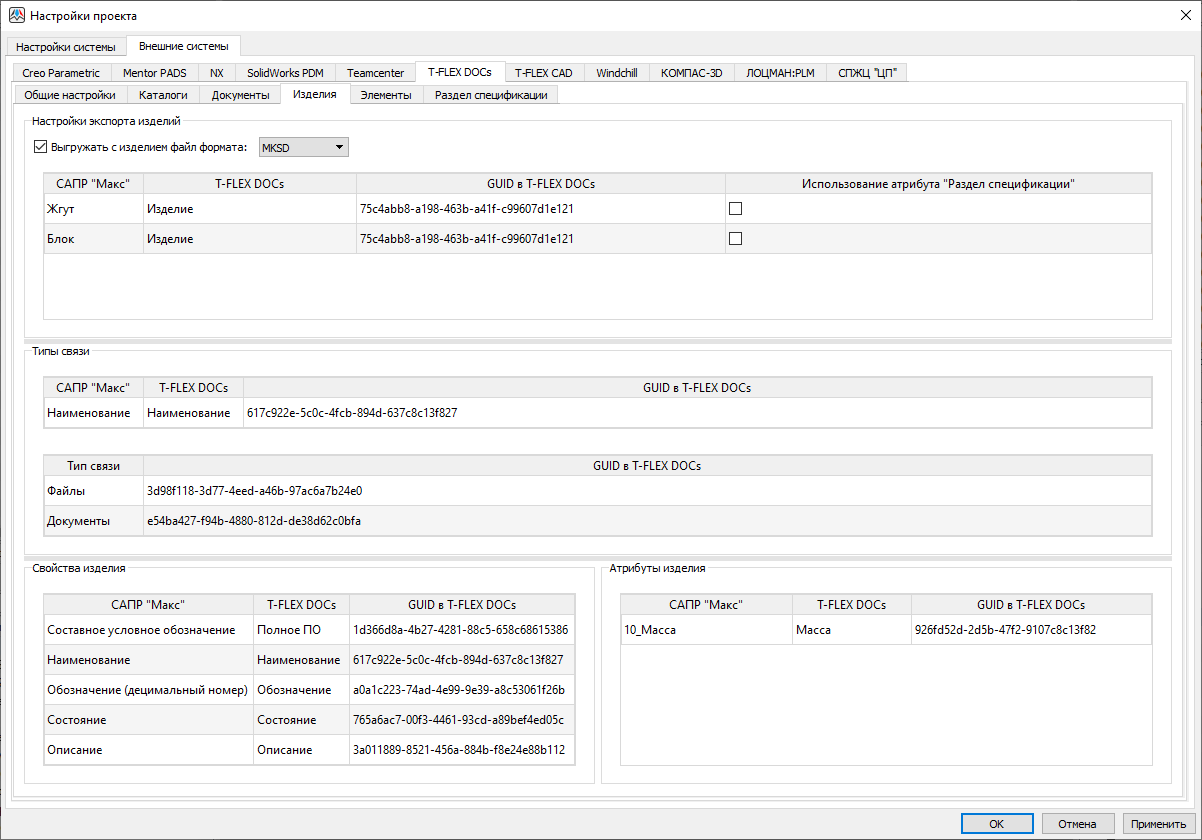
Task: Click the Отмена button
Action: 1077,824
